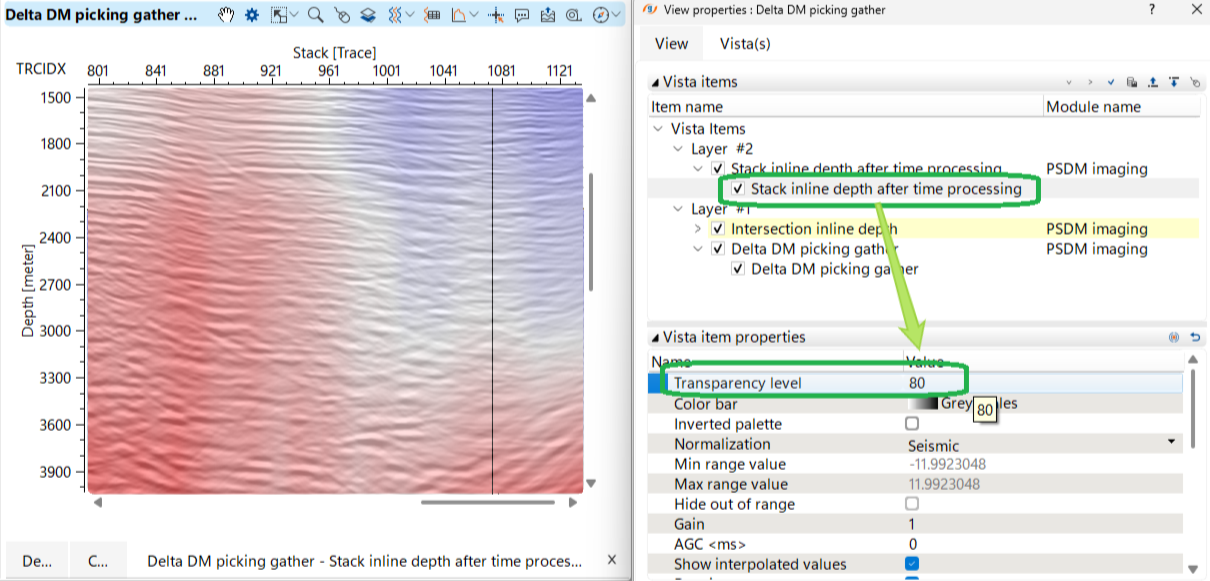Select the View tab
This screenshot has width=1210, height=581.
(x=671, y=44)
